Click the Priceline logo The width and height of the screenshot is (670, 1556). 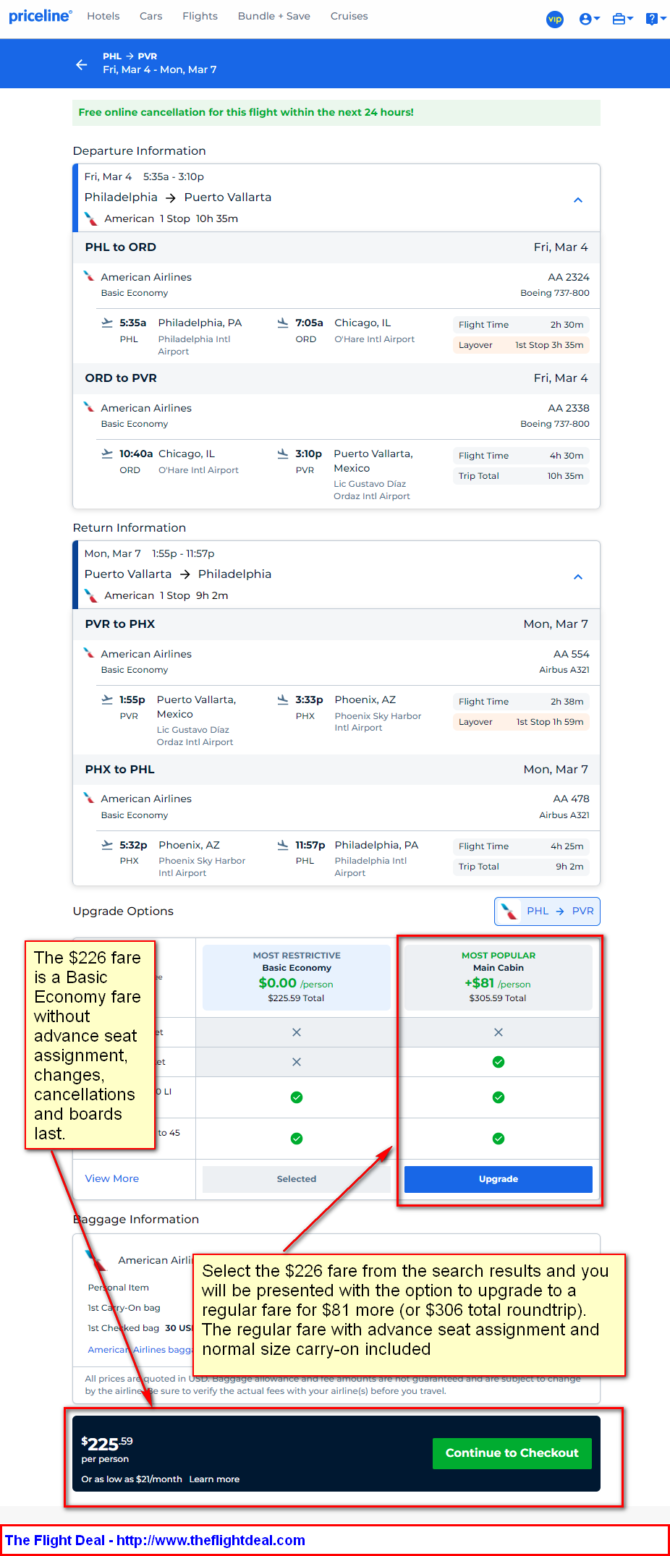[x=40, y=16]
